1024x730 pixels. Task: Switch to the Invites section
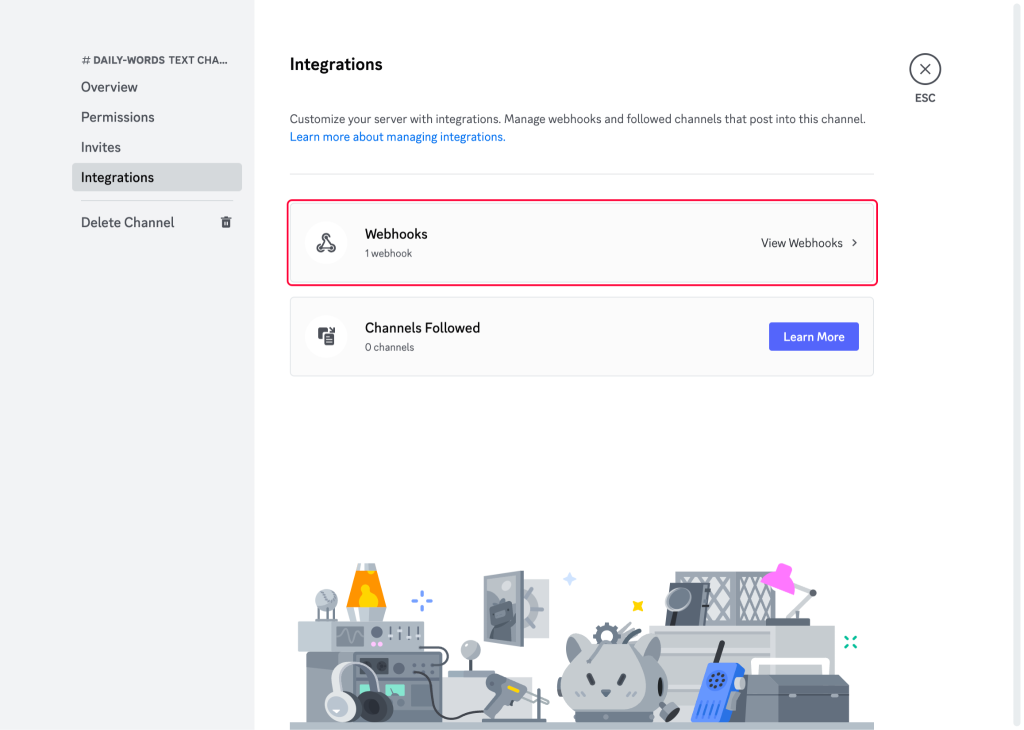click(x=100, y=147)
